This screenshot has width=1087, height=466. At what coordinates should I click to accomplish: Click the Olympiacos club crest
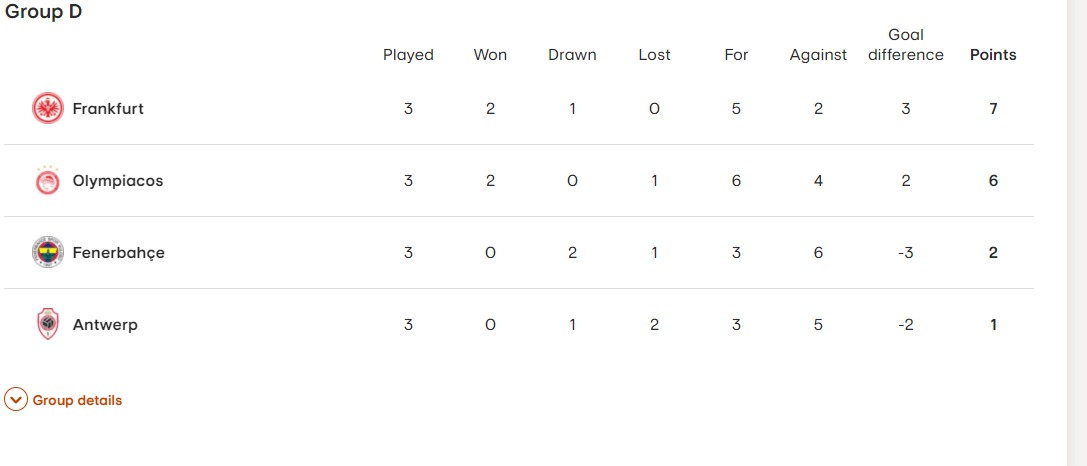tap(48, 180)
